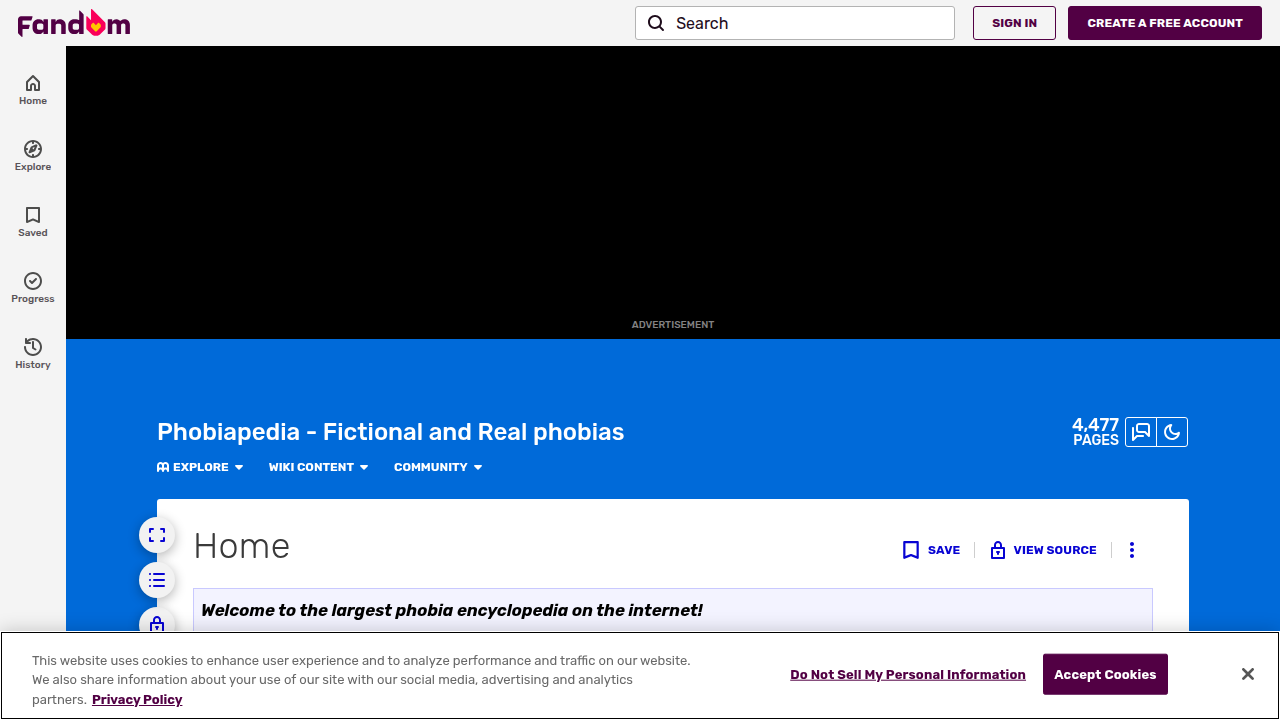Open the Fandom logo homepage

click(74, 23)
